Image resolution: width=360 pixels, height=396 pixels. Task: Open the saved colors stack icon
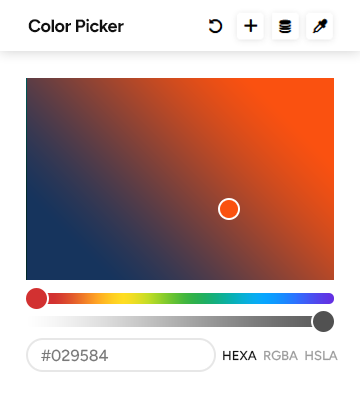(285, 26)
